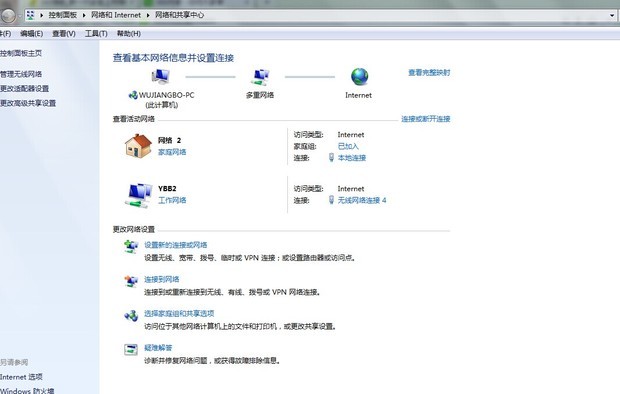
Task: Open Internet 选项 in the sidebar
Action: pyautogui.click(x=21, y=377)
